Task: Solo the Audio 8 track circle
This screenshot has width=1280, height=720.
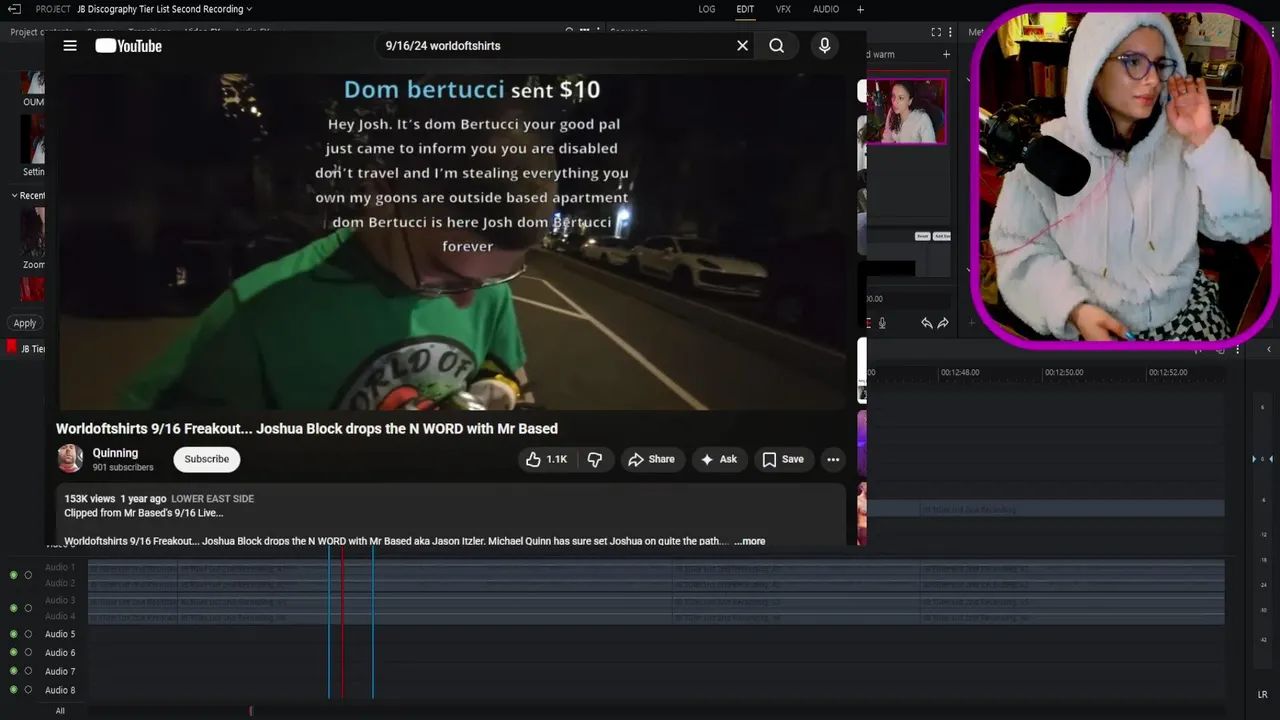Action: click(x=28, y=690)
